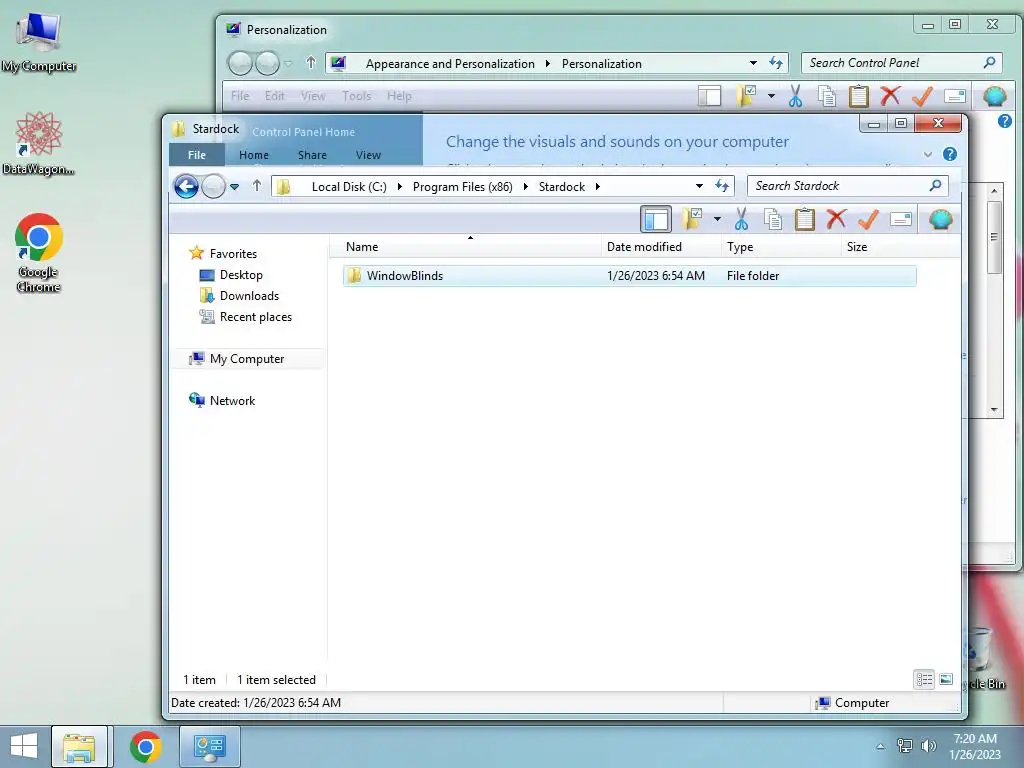Click the Cut scissors icon in Personalization window
The image size is (1024, 768).
pos(795,97)
